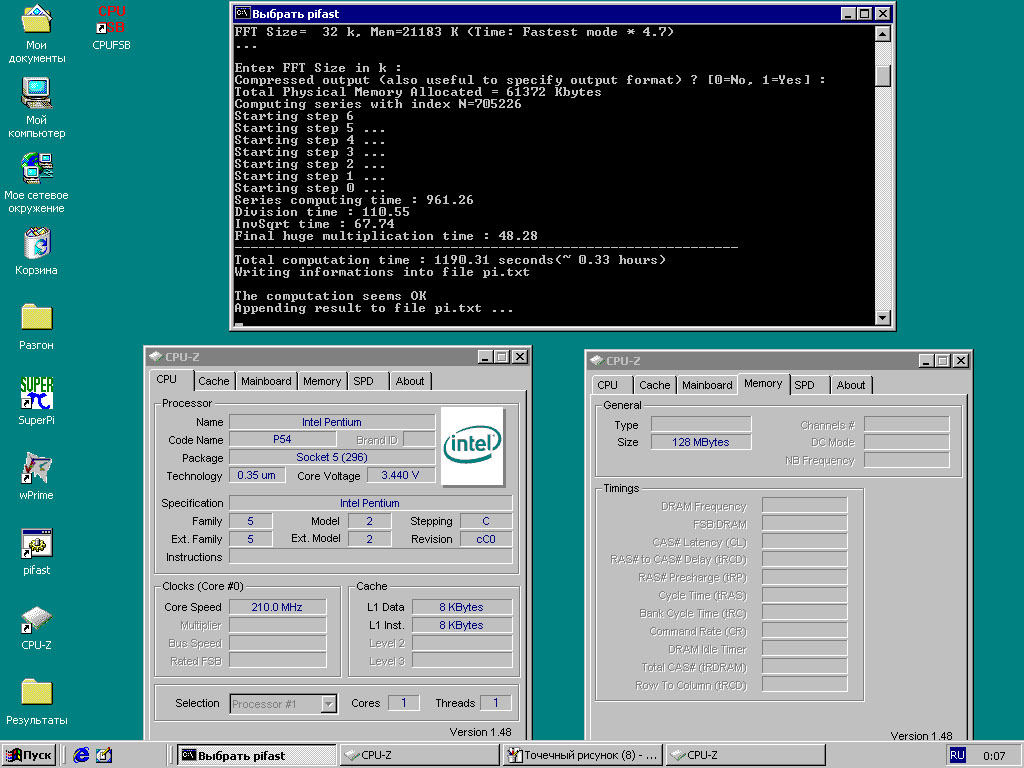Screen dimensions: 1024x768
Task: Click pifast console scrollbar up arrow
Action: pos(882,34)
